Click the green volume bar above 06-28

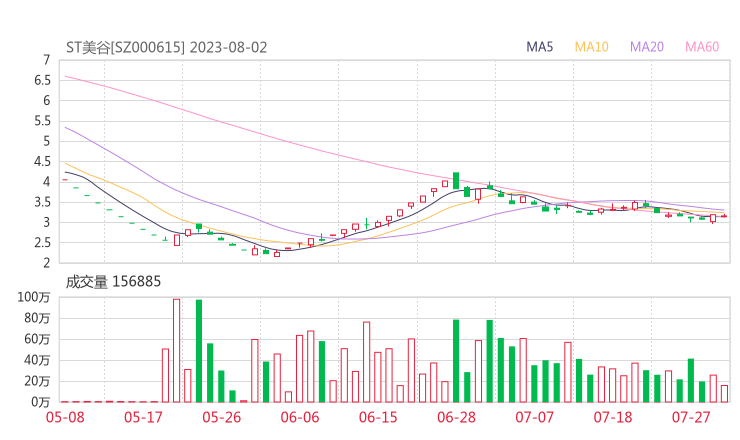456,361
